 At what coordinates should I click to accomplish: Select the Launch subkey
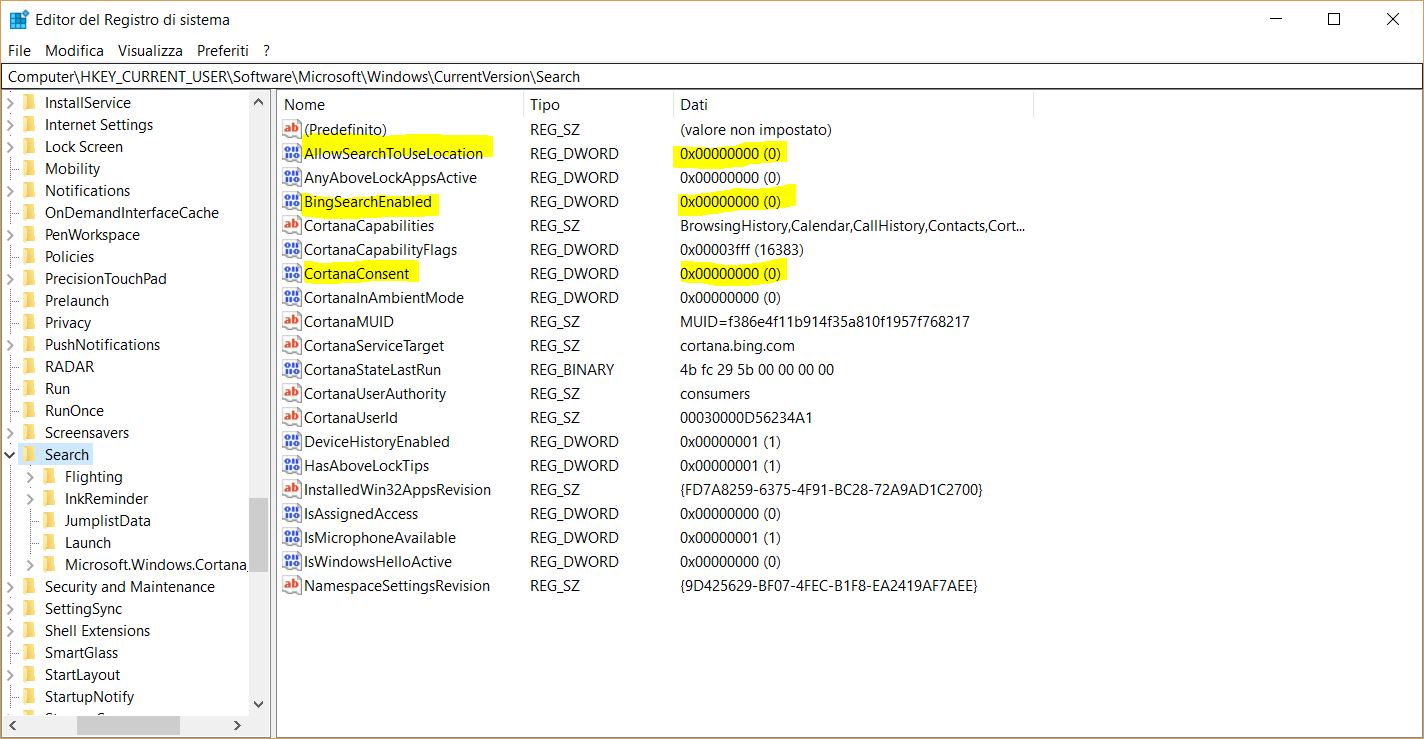click(88, 542)
